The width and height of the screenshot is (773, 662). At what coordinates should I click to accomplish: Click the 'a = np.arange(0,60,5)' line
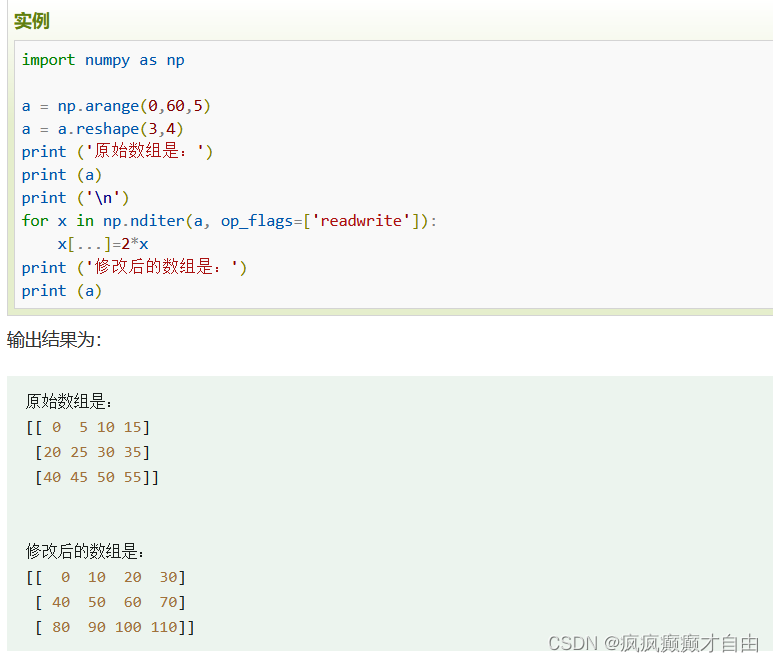(116, 106)
